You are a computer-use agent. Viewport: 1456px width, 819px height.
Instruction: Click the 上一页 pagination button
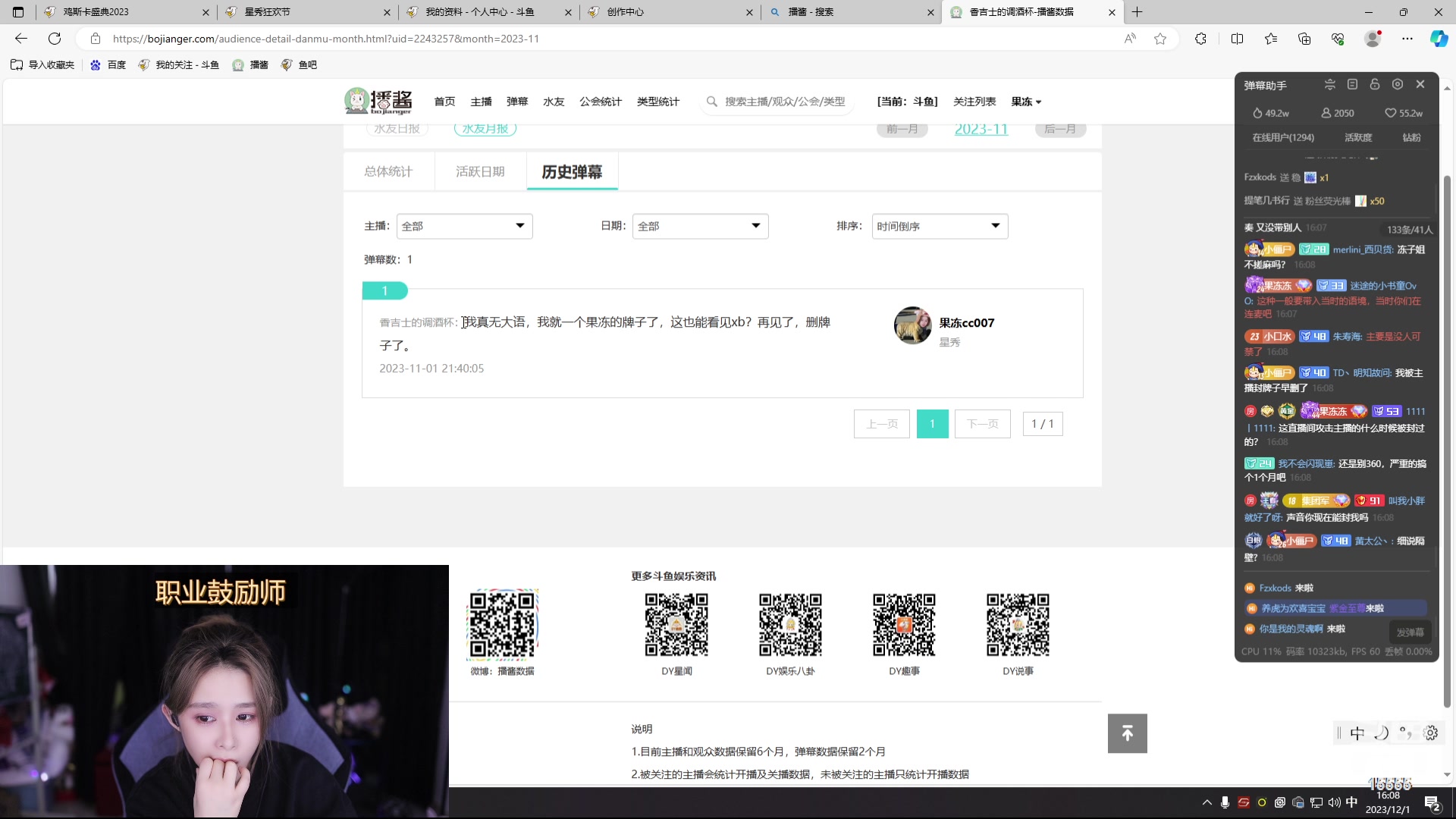pyautogui.click(x=881, y=424)
